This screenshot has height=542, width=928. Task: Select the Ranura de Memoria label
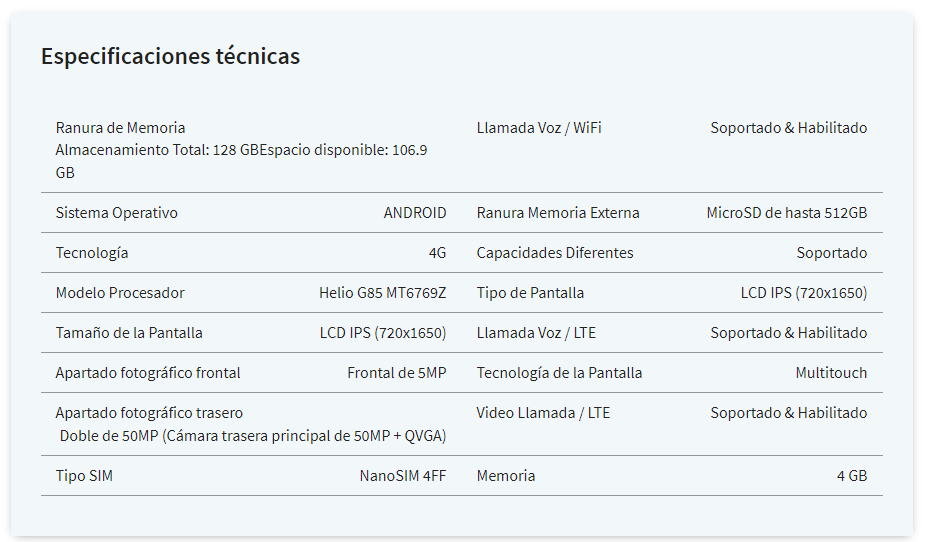click(x=120, y=128)
